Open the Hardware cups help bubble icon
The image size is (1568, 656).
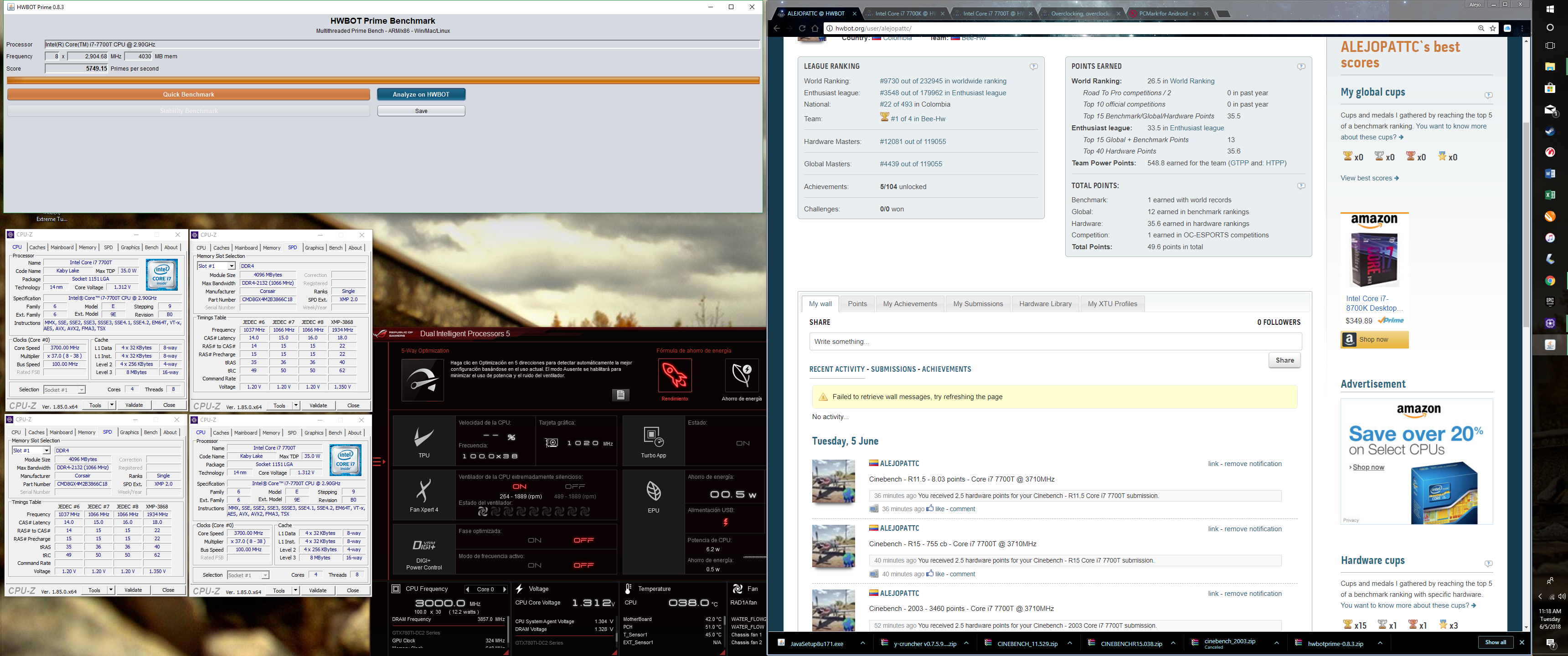pyautogui.click(x=1488, y=564)
